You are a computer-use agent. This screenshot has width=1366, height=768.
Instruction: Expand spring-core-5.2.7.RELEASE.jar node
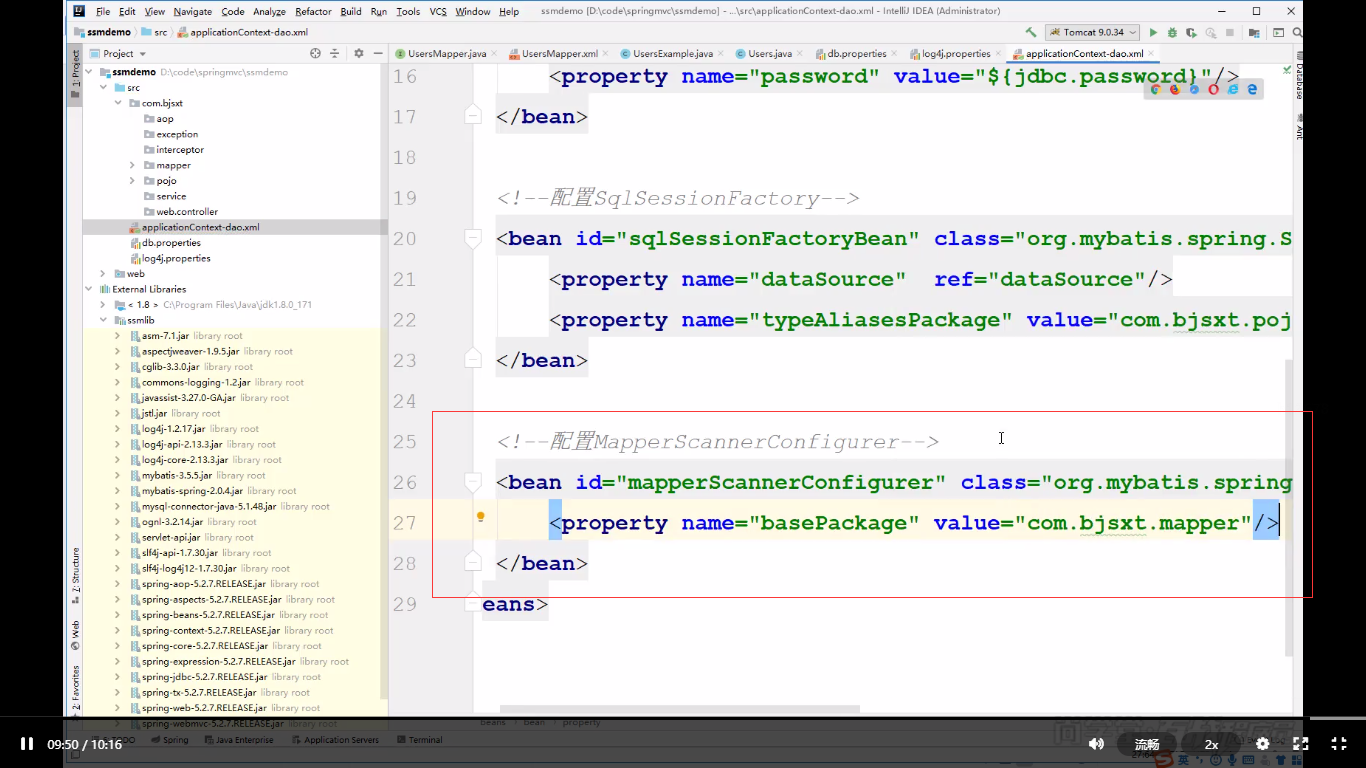click(x=118, y=646)
